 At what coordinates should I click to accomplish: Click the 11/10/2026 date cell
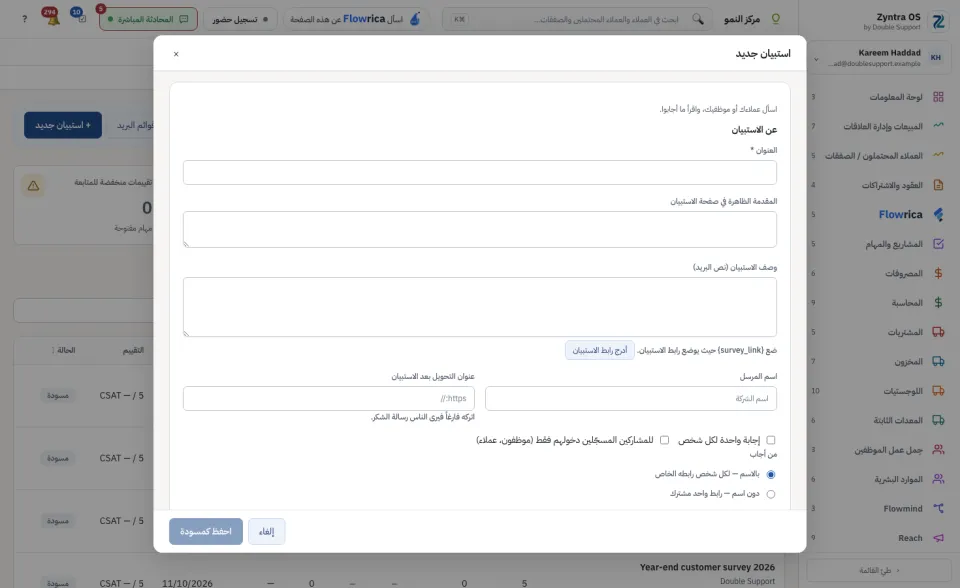[187, 583]
